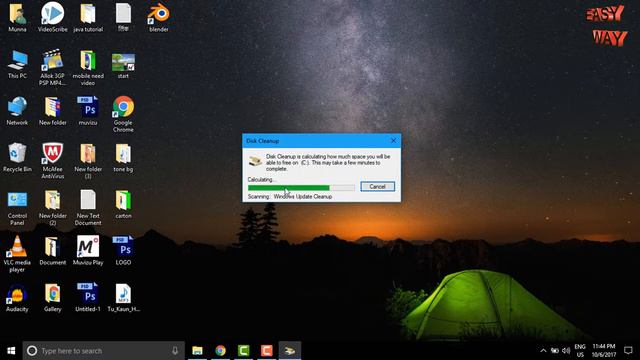Select the LOGO PSD file
The width and height of the screenshot is (640, 360).
123,251
